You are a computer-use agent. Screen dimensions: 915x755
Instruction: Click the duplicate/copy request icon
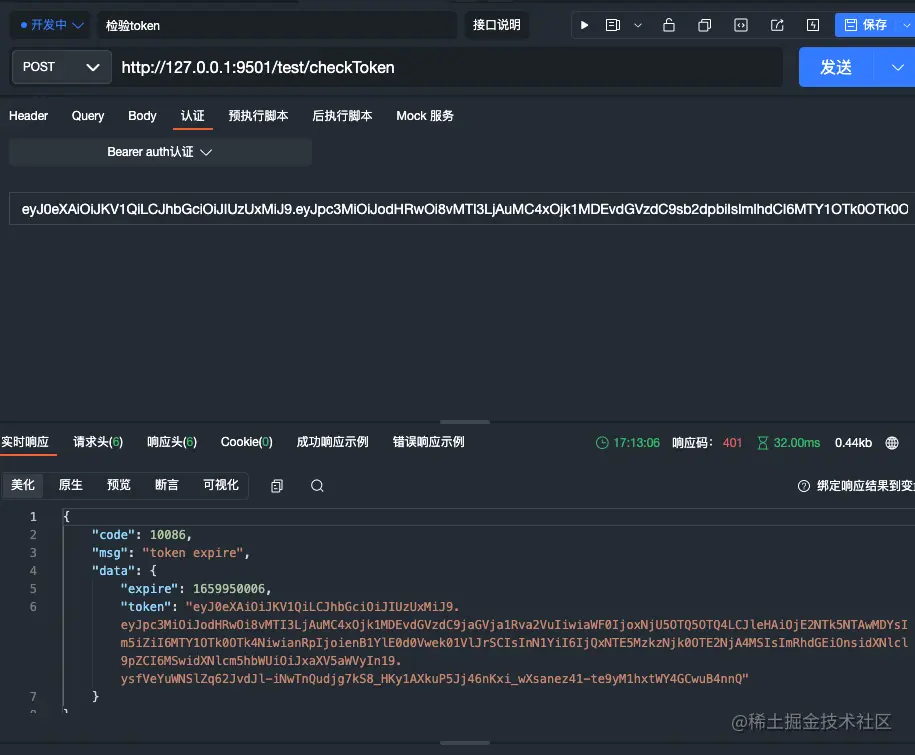[x=704, y=25]
